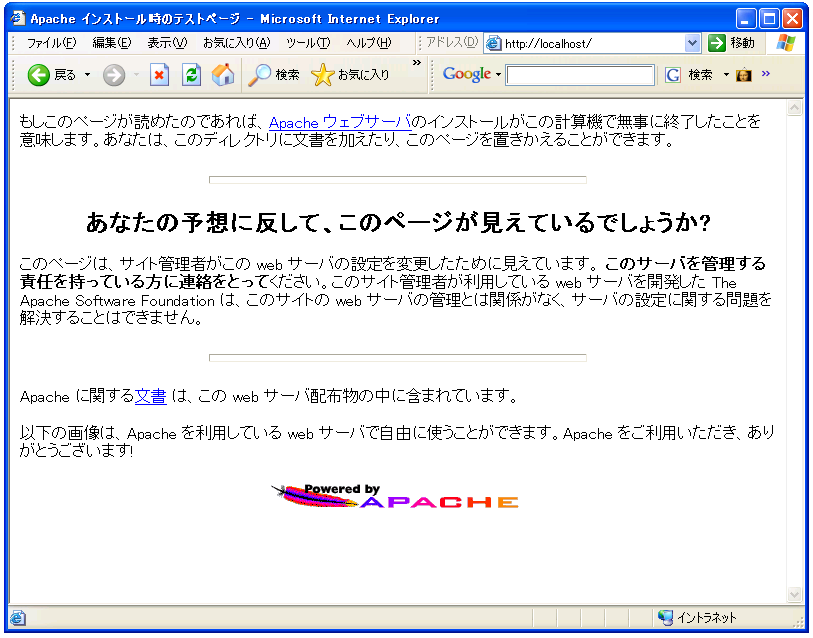The height and width of the screenshot is (638, 813).
Task: Click inside the Google toolbar search field
Action: click(580, 75)
